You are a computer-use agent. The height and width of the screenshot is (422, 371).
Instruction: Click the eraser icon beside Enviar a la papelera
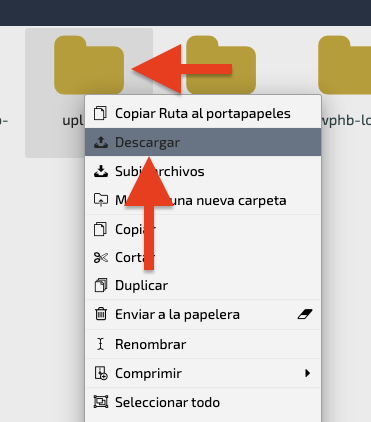pyautogui.click(x=305, y=314)
